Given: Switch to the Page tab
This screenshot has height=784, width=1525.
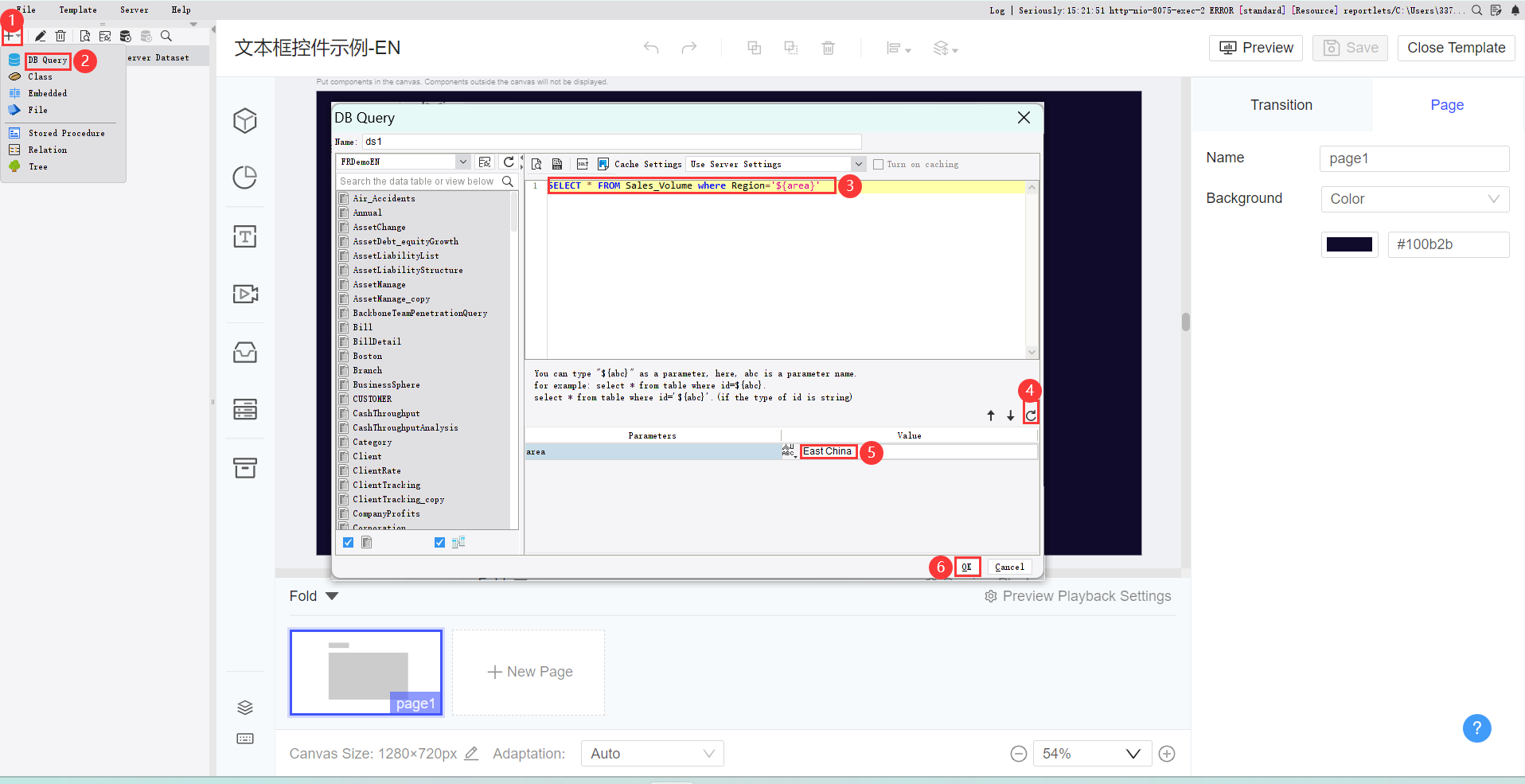Looking at the screenshot, I should [x=1446, y=104].
